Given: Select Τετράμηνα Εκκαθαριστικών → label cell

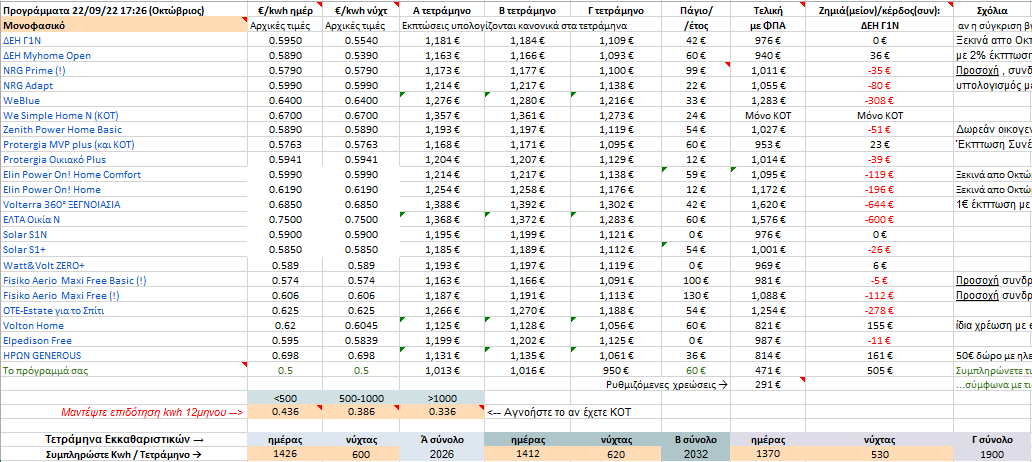Looking at the screenshot, I should pos(124,439).
